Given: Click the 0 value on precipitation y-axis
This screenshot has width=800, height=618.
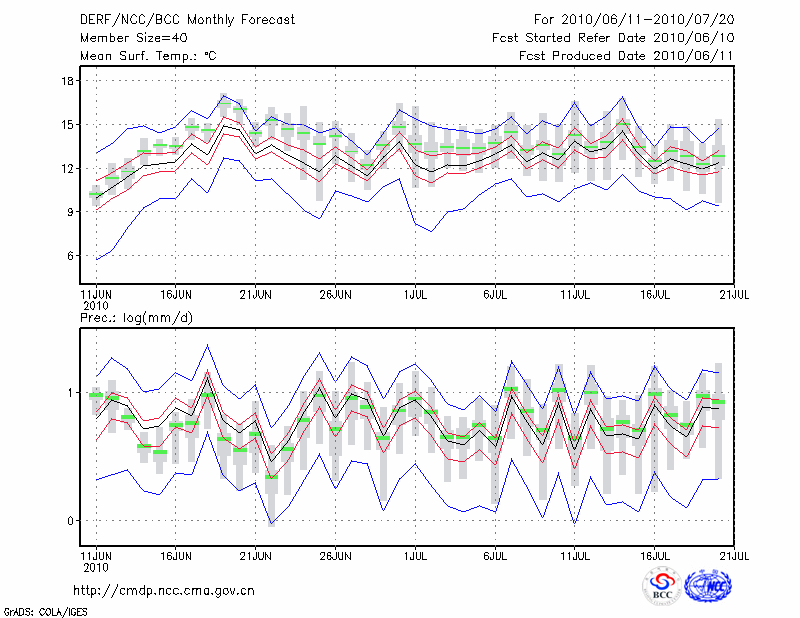Looking at the screenshot, I should [72, 521].
